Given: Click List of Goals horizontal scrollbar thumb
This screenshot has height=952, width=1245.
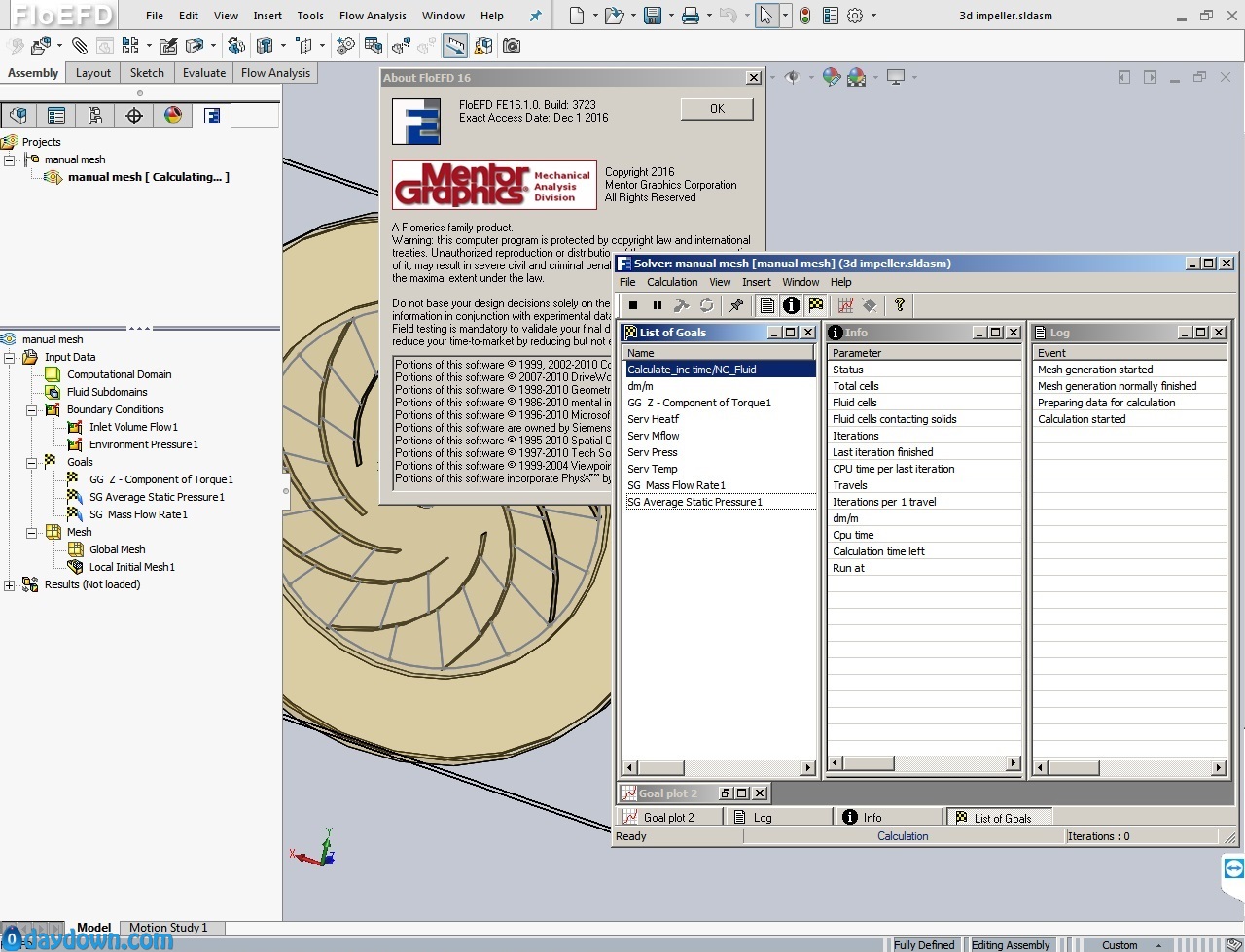Looking at the screenshot, I should [661, 767].
